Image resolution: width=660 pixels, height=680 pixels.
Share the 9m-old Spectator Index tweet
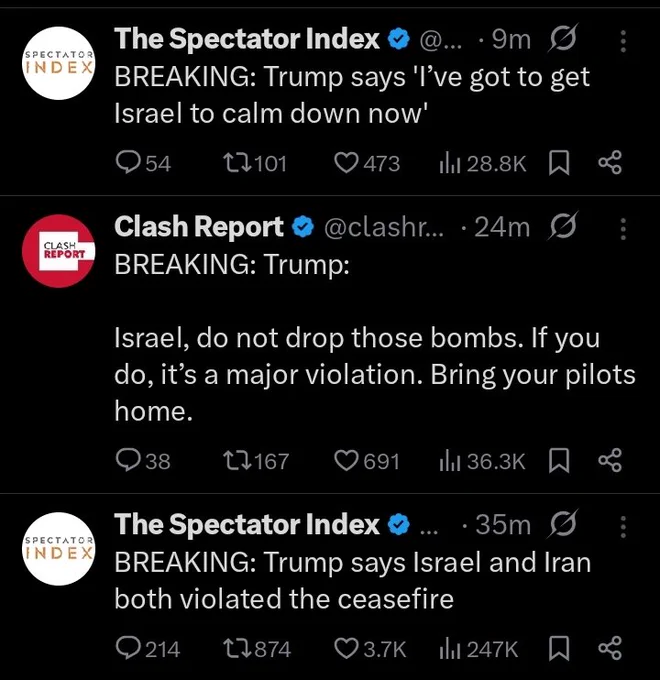tap(610, 163)
